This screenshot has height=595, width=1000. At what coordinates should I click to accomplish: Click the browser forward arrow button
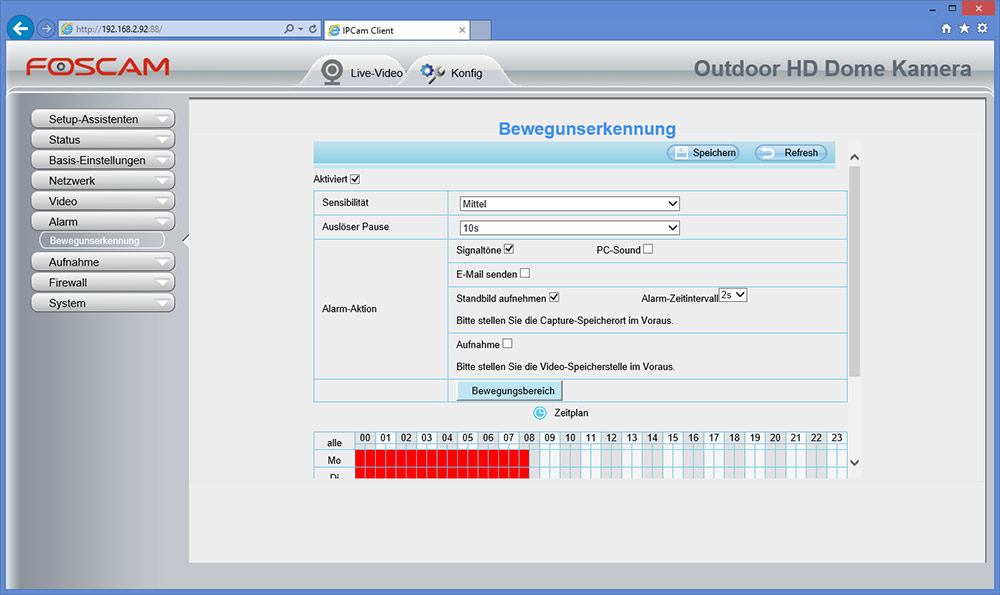(45, 29)
